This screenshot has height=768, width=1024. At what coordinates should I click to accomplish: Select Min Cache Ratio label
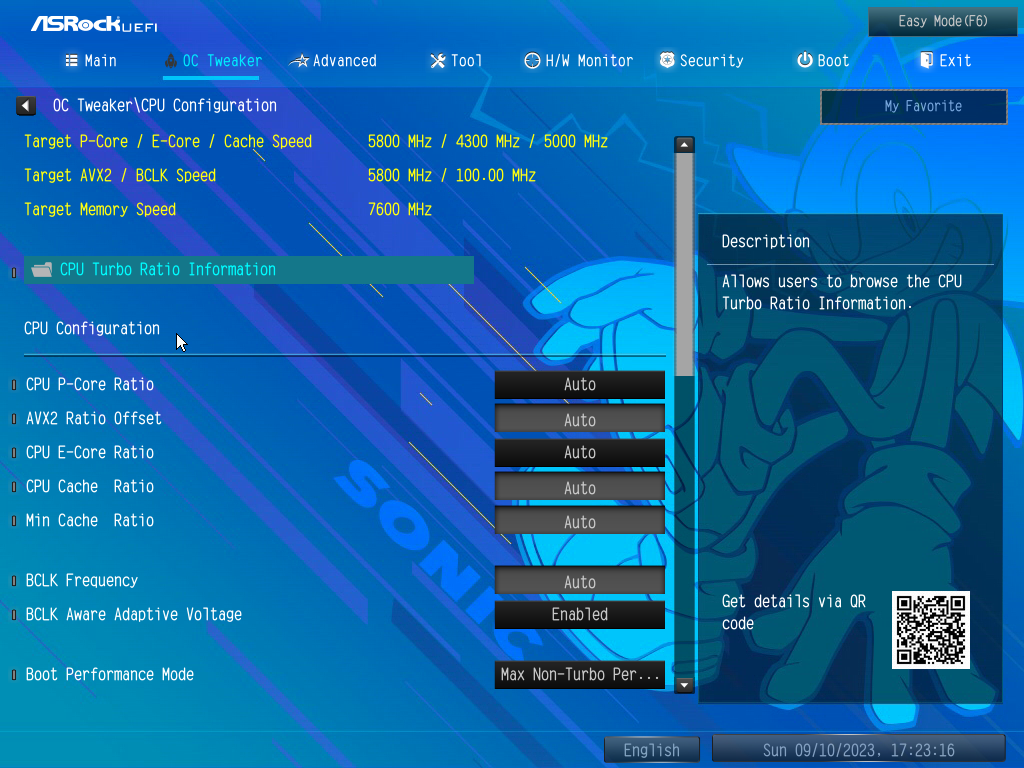(89, 520)
